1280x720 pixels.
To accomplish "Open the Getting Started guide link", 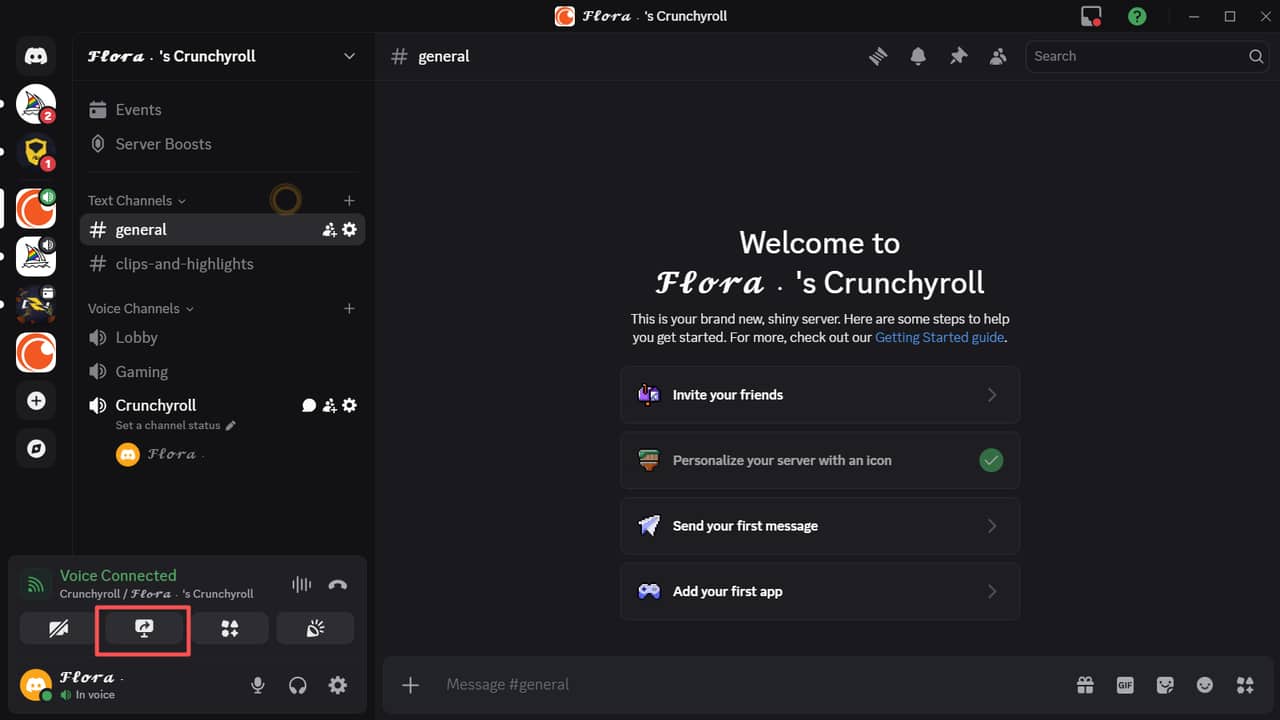I will point(938,337).
